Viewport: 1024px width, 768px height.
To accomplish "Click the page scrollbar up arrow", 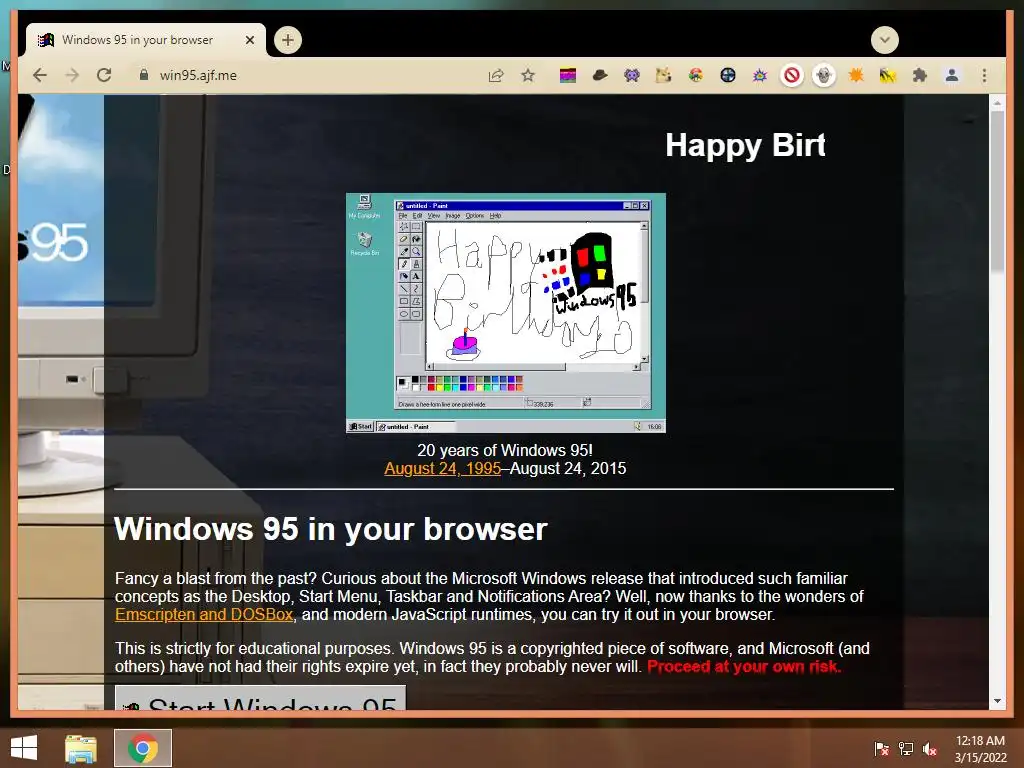I will pyautogui.click(x=997, y=103).
